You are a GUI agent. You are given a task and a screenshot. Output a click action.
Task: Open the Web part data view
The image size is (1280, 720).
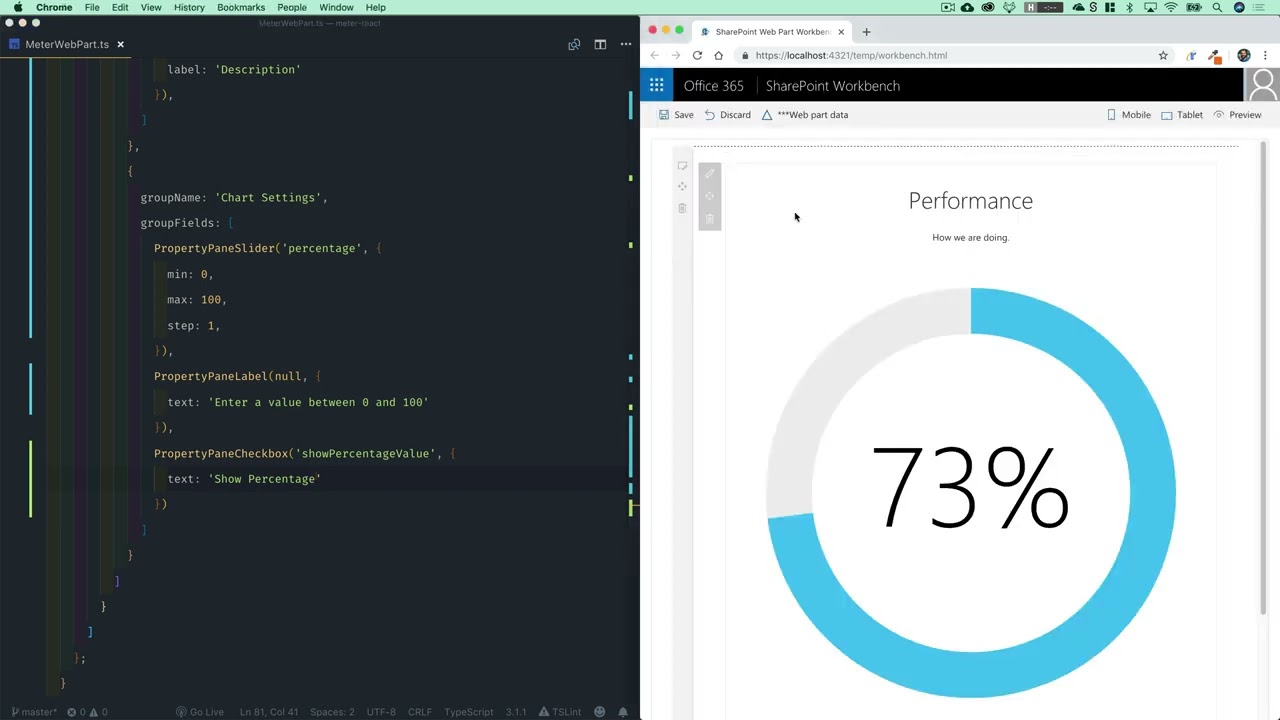coord(805,115)
